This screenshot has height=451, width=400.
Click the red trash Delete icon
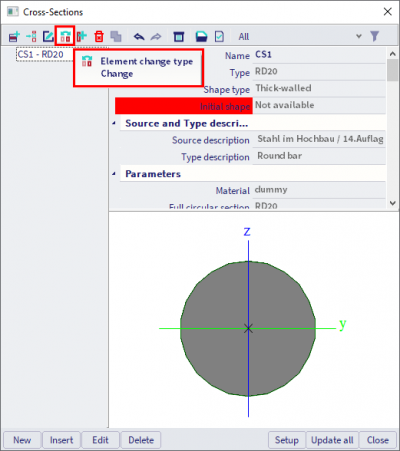pos(99,36)
